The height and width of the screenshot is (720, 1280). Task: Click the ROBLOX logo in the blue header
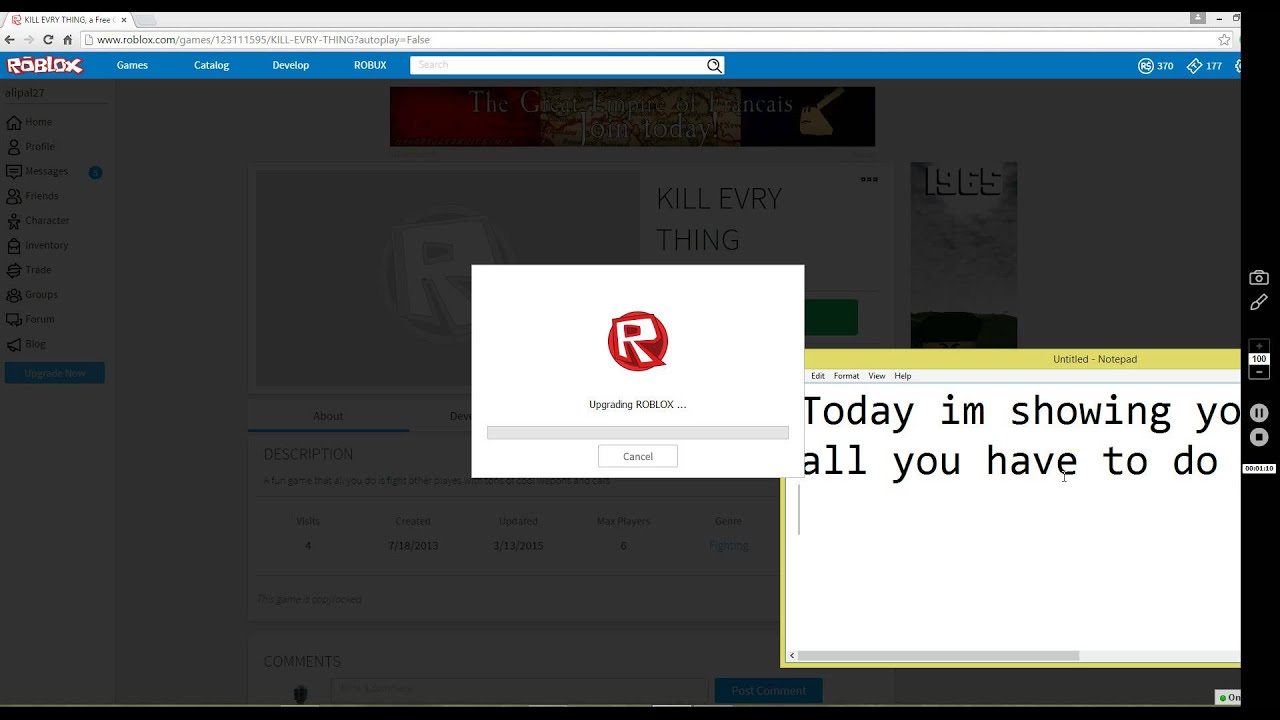click(x=44, y=65)
